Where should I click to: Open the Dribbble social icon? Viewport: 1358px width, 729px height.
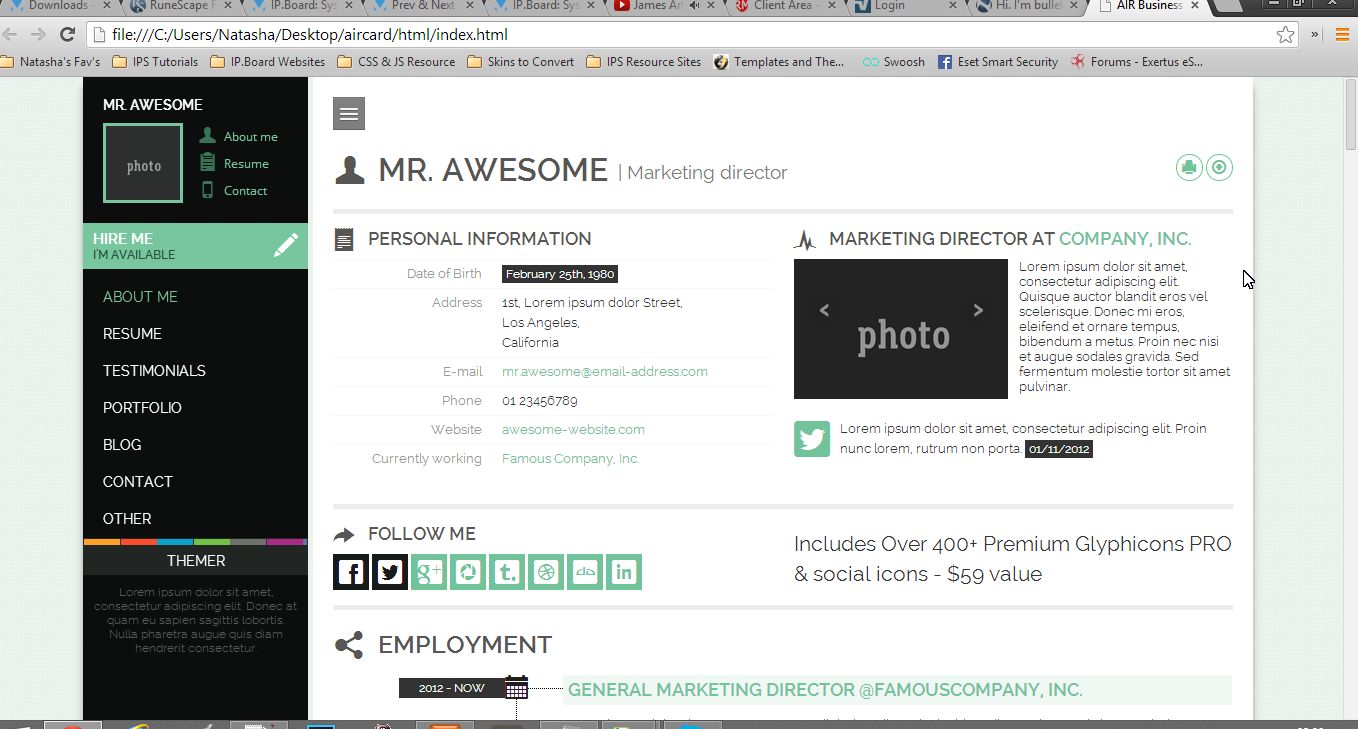tap(546, 572)
